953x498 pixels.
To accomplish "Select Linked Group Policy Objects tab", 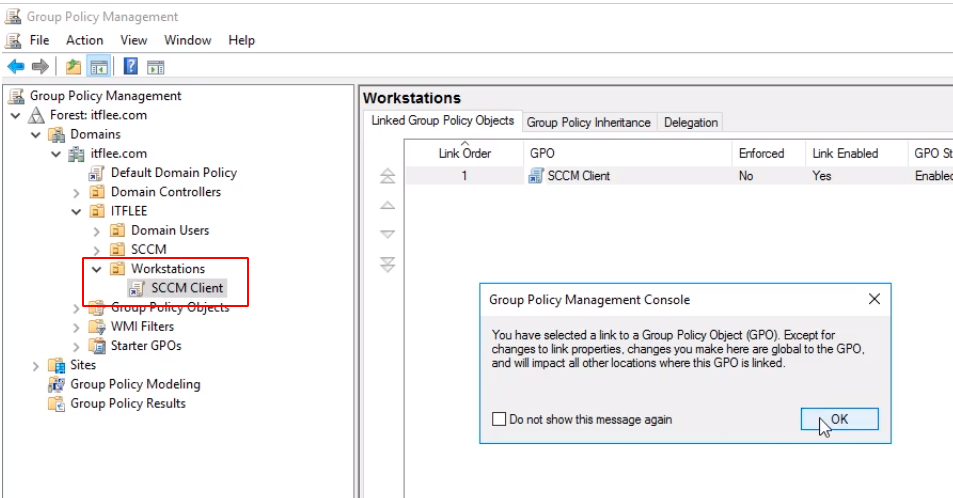I will (442, 120).
